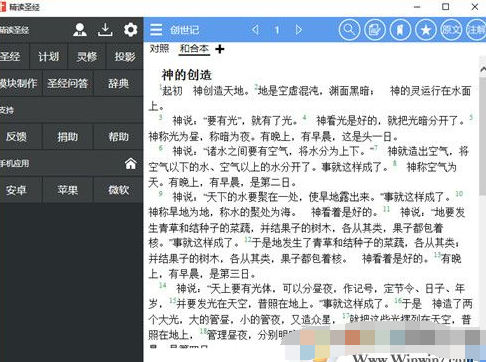The width and height of the screenshot is (486, 362).
Task: Open settings gear icon
Action: [130, 30]
